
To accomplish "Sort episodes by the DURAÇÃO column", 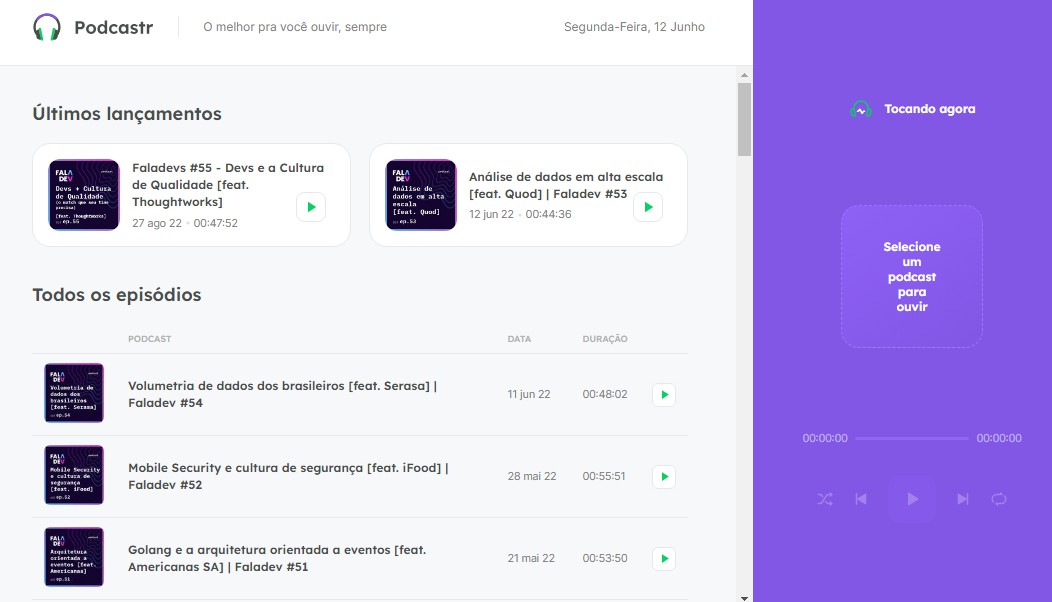I will [x=605, y=339].
